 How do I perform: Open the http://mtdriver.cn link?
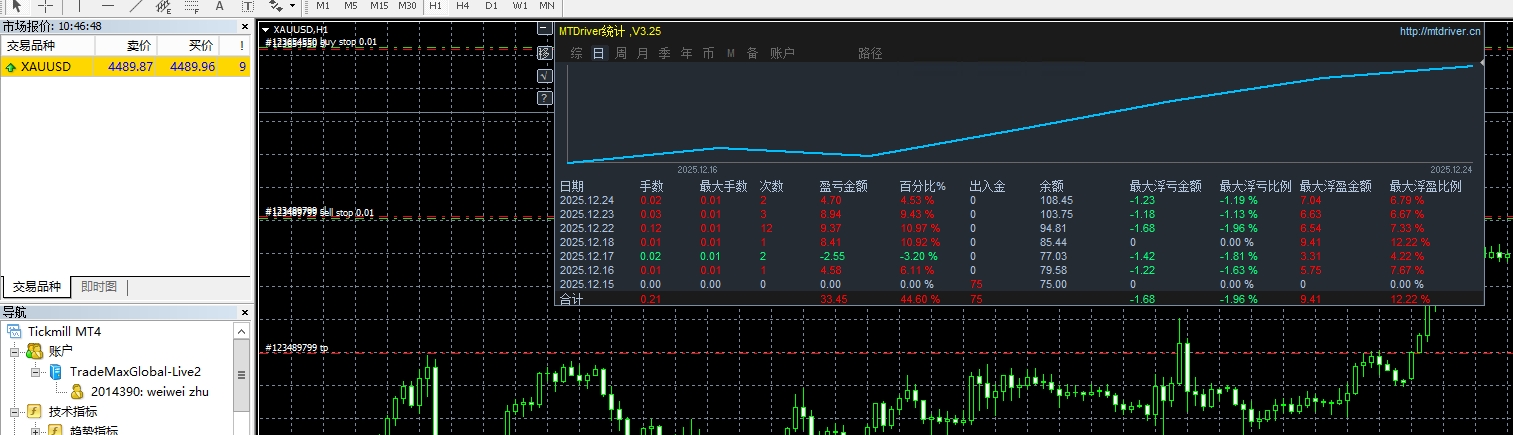click(x=1441, y=32)
